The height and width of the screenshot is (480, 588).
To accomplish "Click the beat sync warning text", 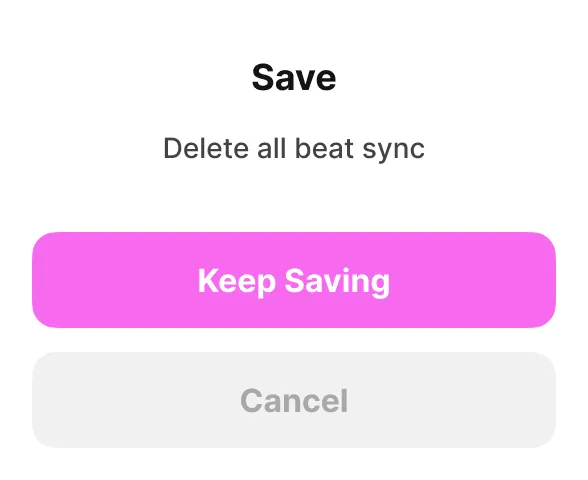I will [x=294, y=148].
